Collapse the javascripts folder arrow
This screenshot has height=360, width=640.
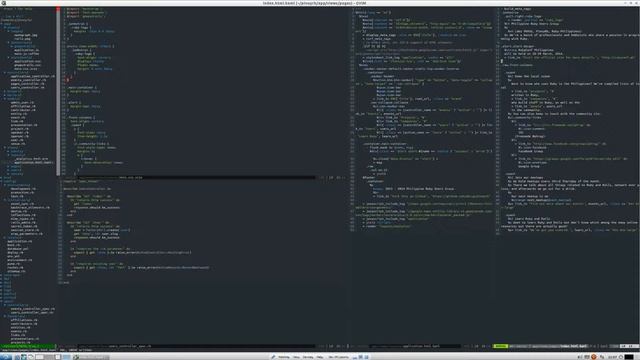coord(9,42)
